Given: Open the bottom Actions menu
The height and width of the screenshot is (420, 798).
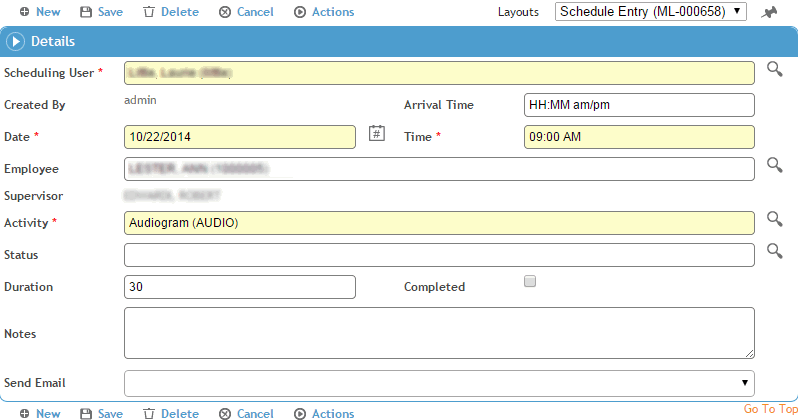Looking at the screenshot, I should 324,413.
